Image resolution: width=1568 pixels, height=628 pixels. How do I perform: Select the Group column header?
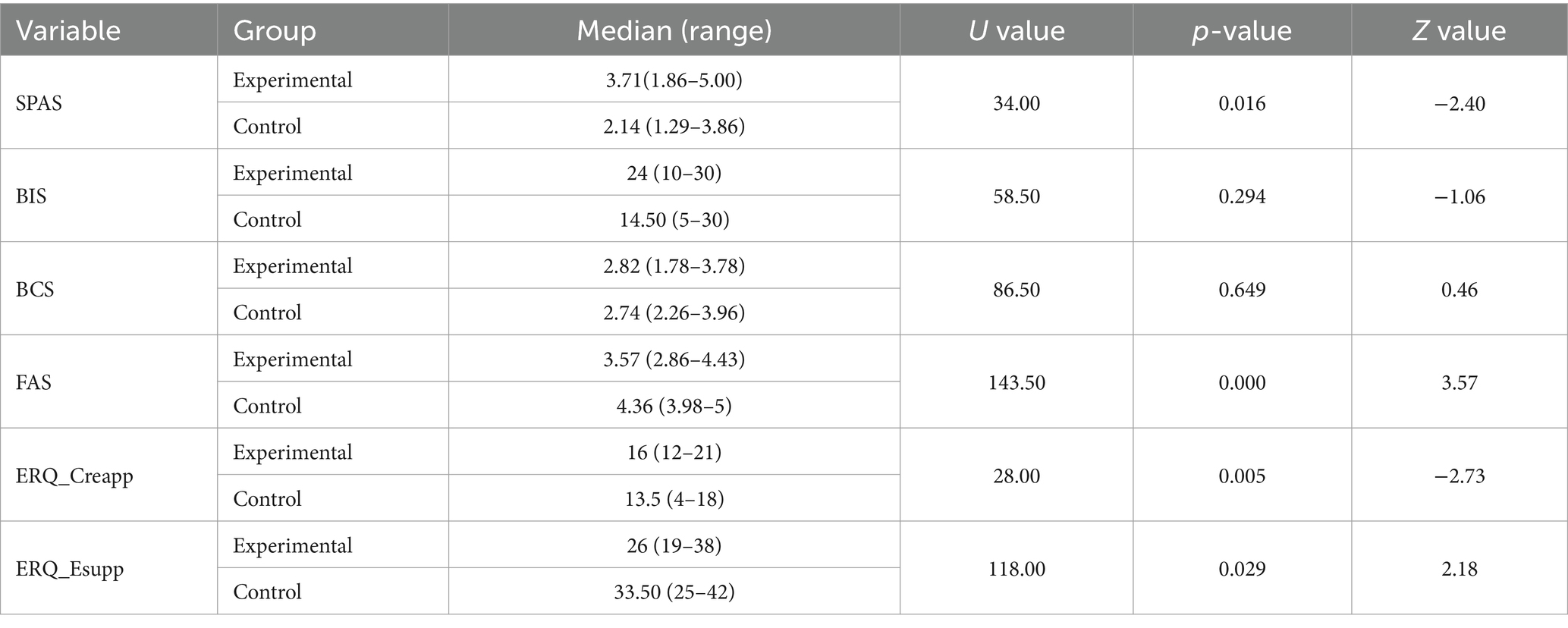[x=275, y=31]
